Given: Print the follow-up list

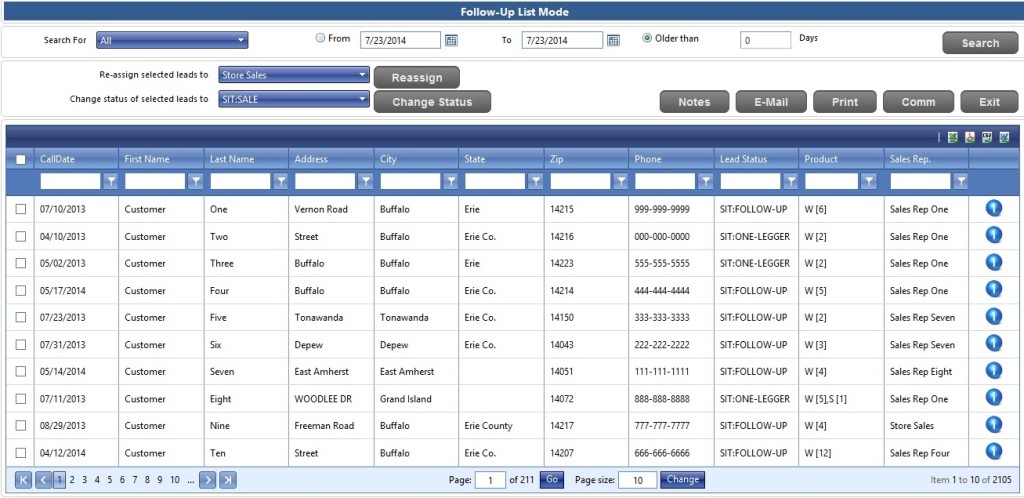Looking at the screenshot, I should click(x=845, y=102).
